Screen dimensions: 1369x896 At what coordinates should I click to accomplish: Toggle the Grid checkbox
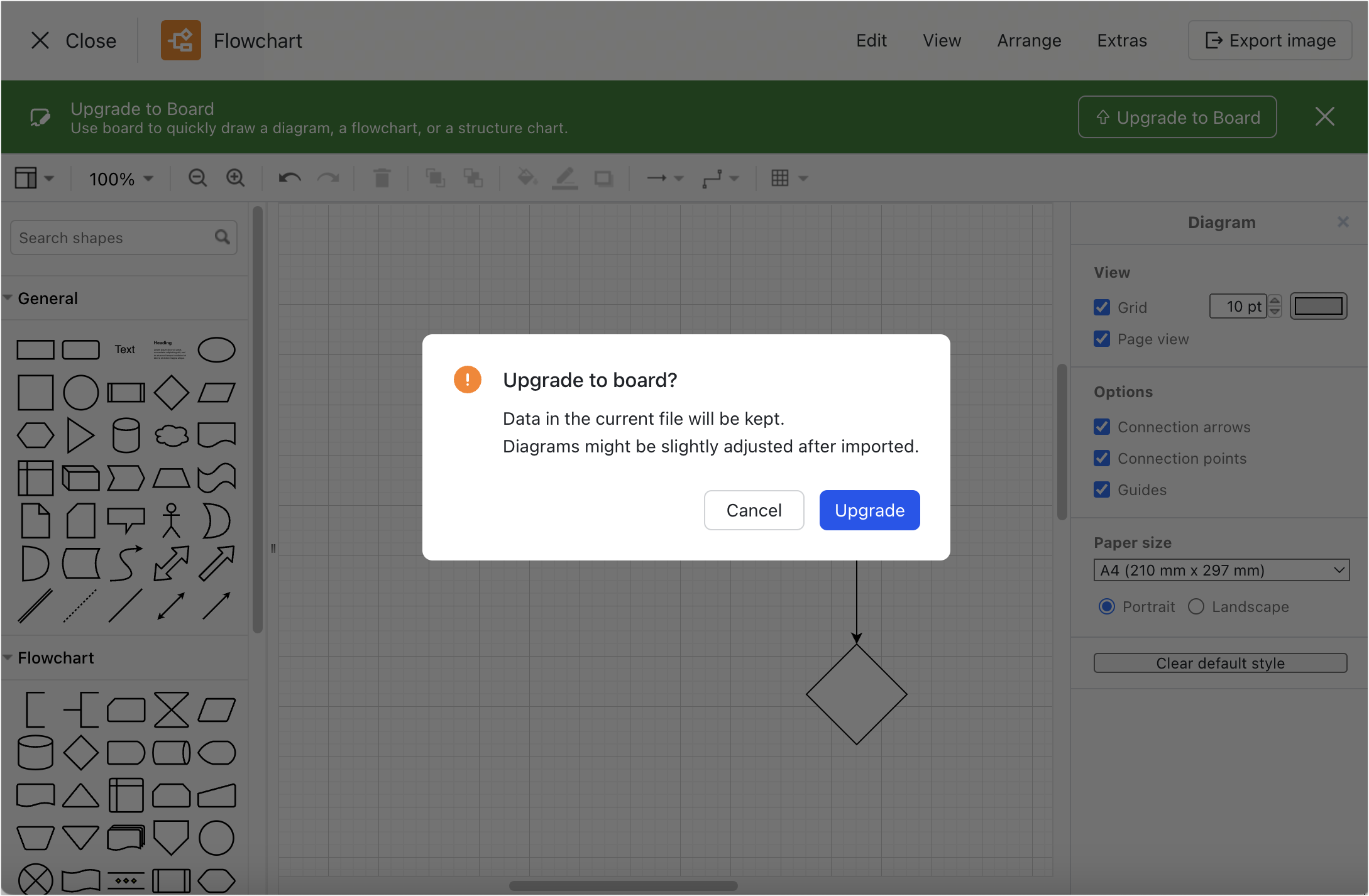tap(1102, 307)
